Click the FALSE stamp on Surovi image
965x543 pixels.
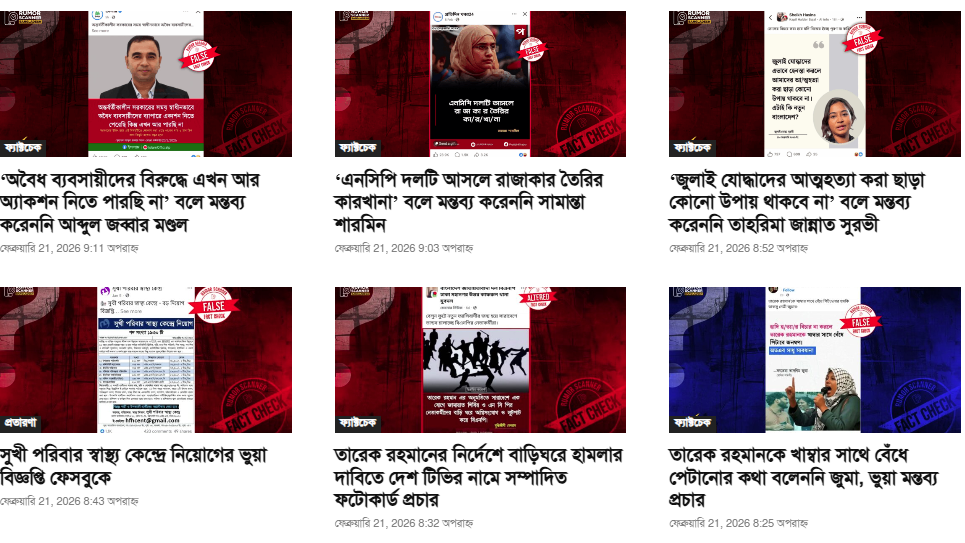862,39
